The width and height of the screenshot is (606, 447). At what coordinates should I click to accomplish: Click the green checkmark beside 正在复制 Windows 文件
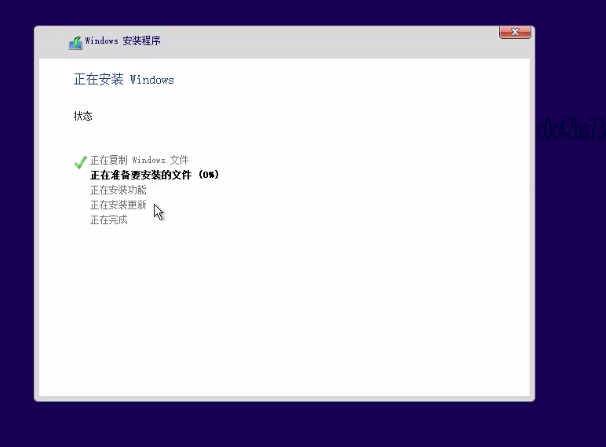click(80, 162)
